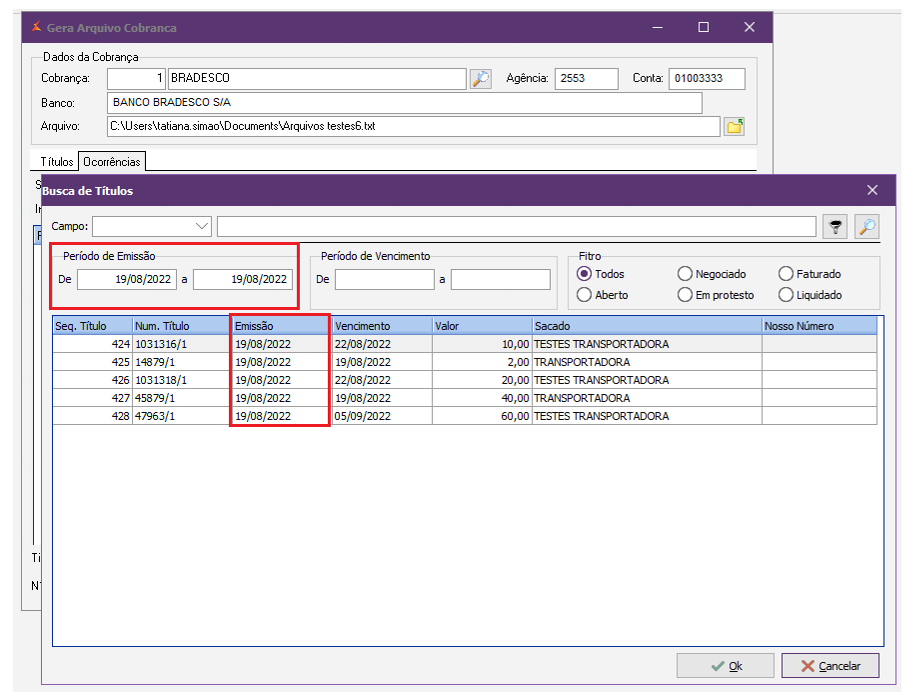This screenshot has height=698, width=920.
Task: Click the Cancelar button
Action: (830, 666)
